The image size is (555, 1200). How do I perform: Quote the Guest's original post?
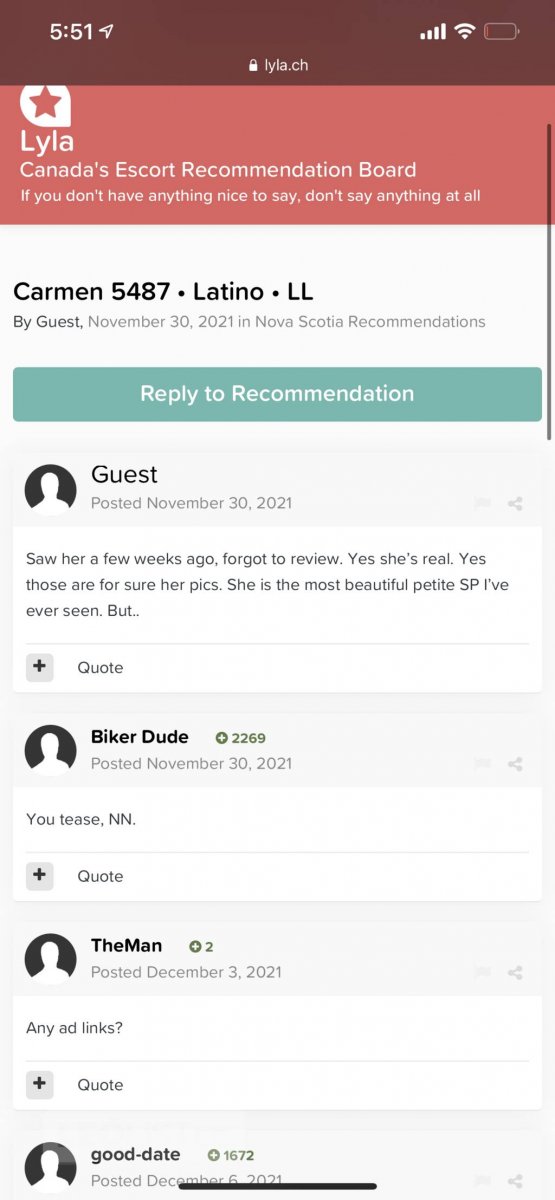tap(100, 667)
